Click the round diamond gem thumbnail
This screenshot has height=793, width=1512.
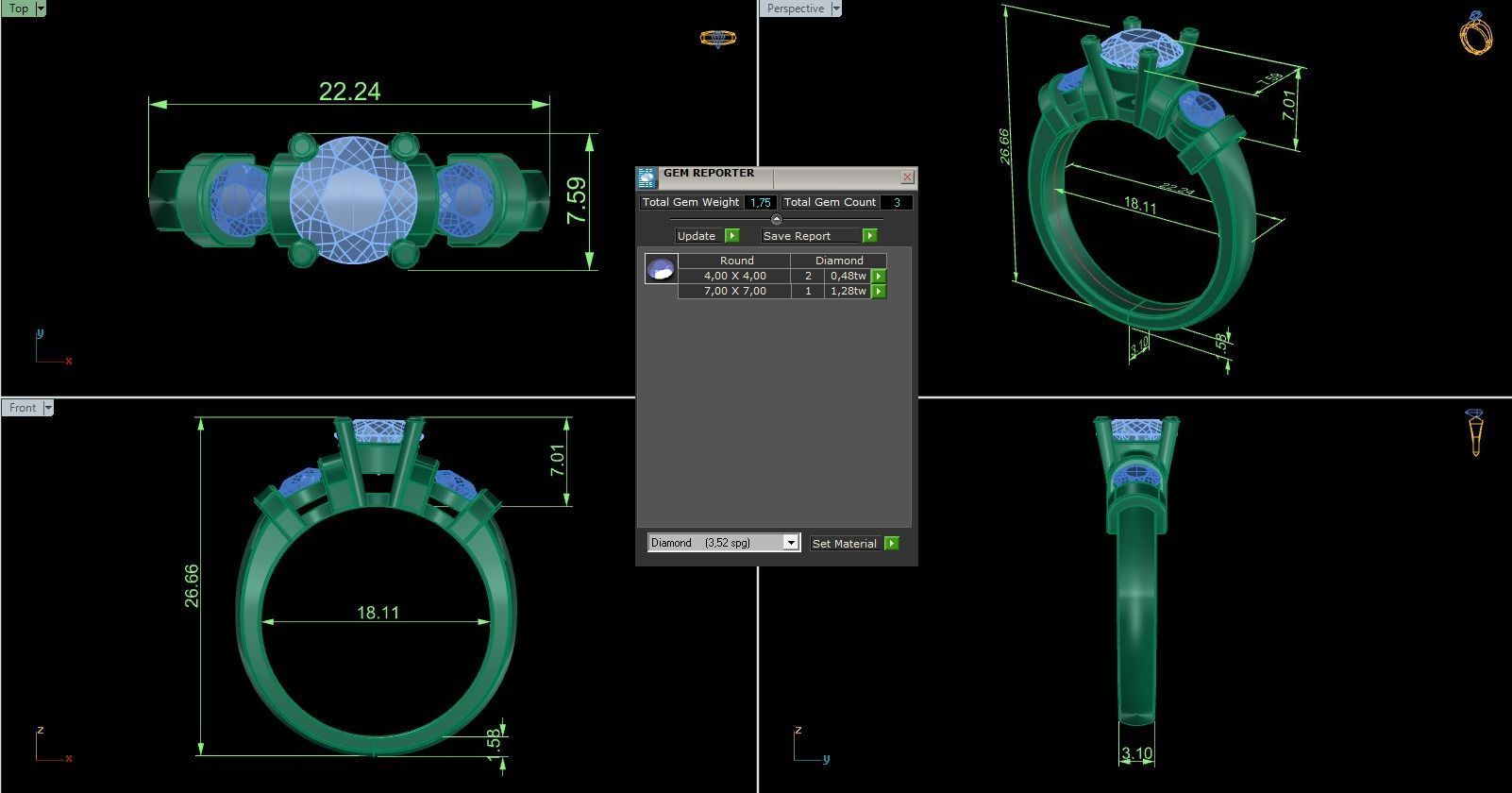(661, 269)
